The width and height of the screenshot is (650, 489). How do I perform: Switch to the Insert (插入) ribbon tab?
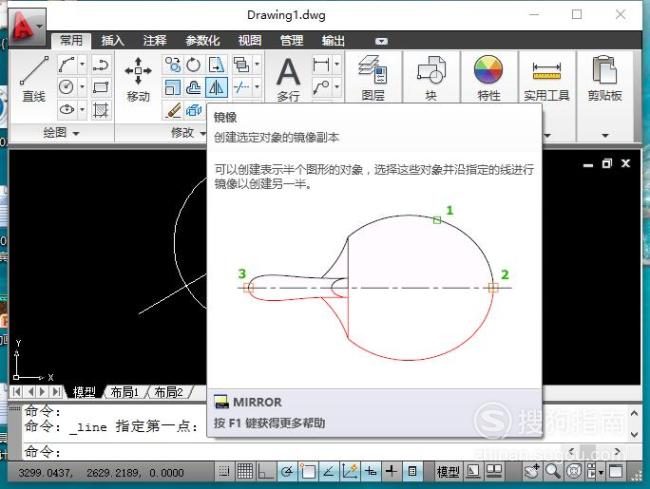point(112,41)
